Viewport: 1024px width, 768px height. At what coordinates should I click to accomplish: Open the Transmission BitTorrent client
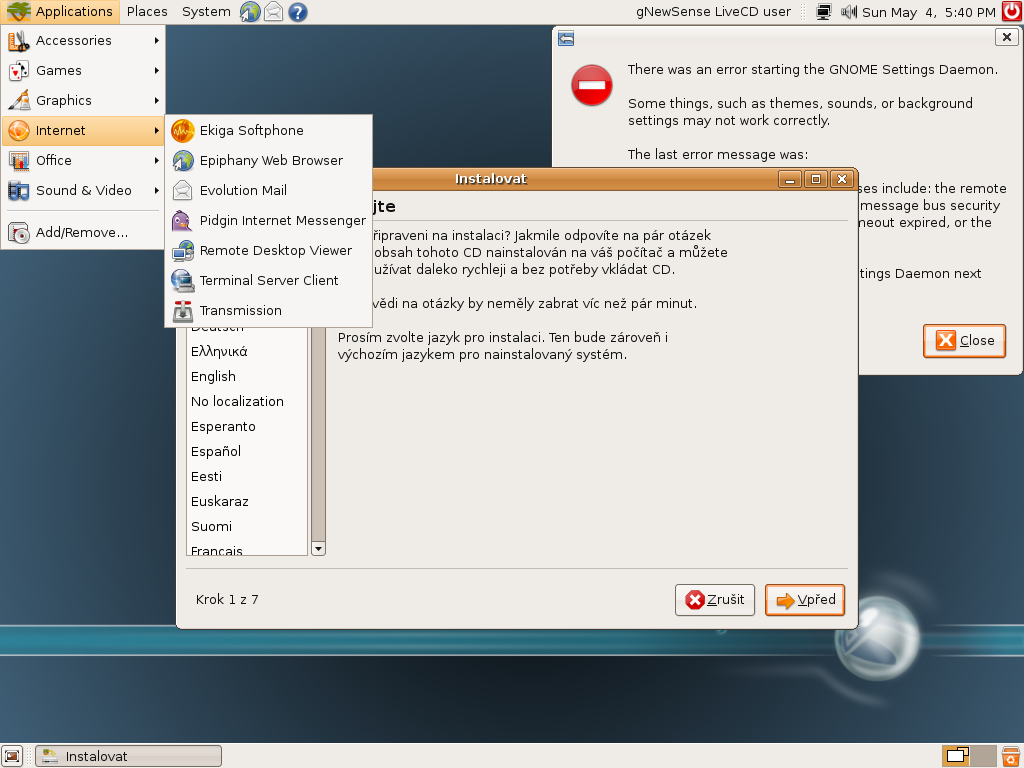268,311
